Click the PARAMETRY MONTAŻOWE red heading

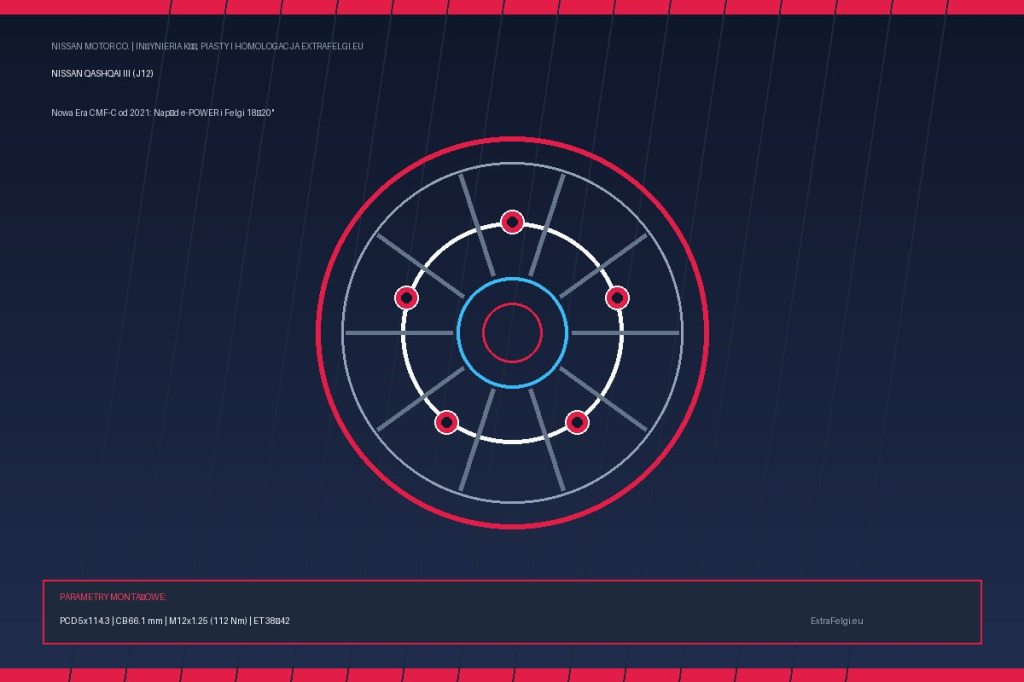point(113,596)
